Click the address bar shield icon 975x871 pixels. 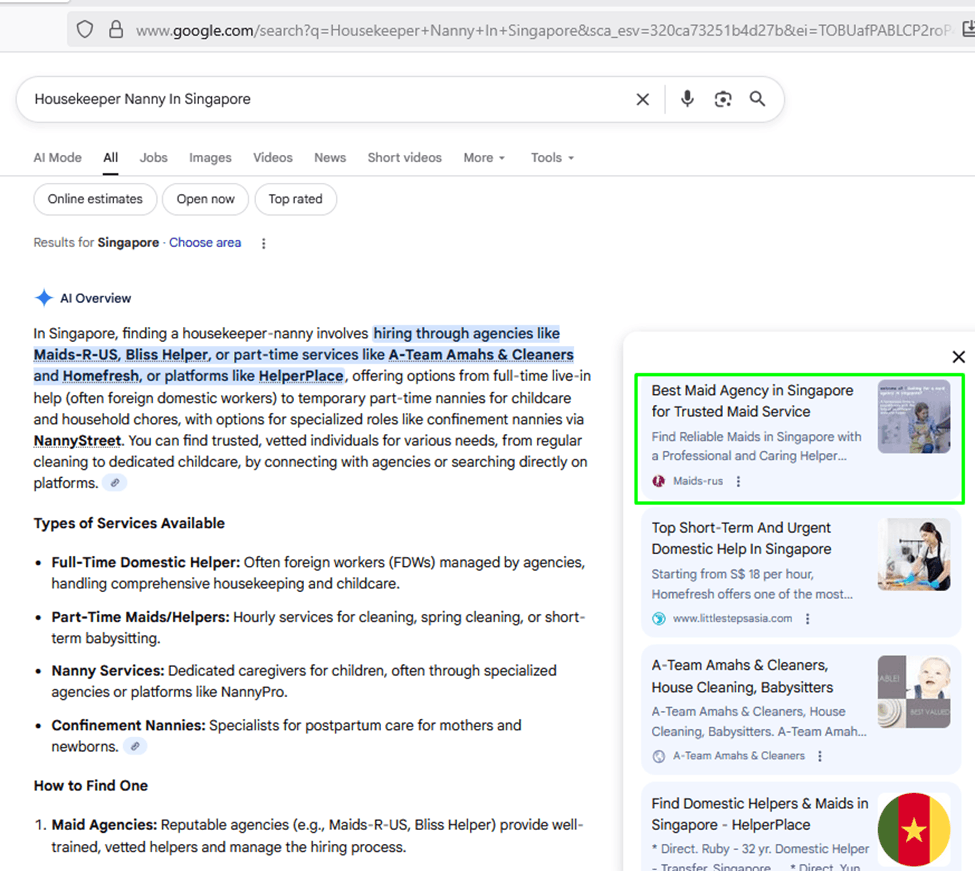pyautogui.click(x=85, y=30)
